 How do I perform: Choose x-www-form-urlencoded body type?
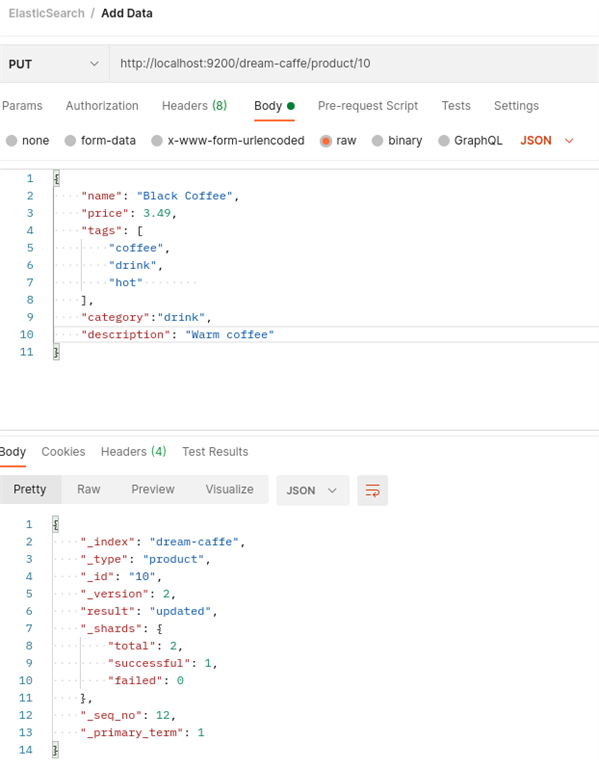tap(157, 141)
